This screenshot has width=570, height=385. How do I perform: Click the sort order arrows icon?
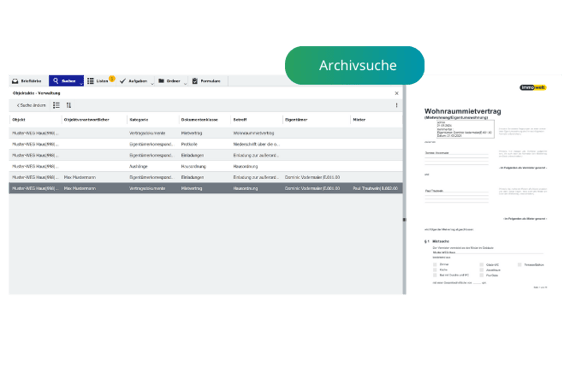(69, 105)
